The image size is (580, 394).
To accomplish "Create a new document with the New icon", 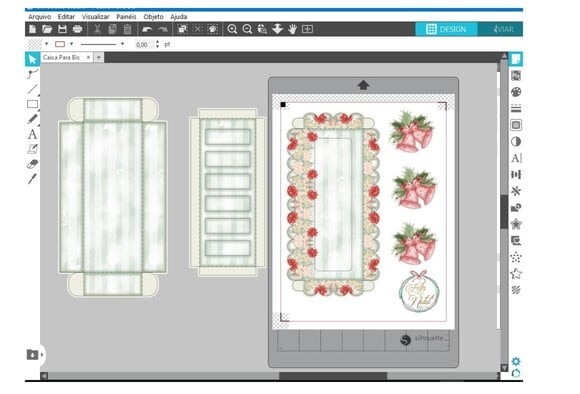I will click(33, 29).
